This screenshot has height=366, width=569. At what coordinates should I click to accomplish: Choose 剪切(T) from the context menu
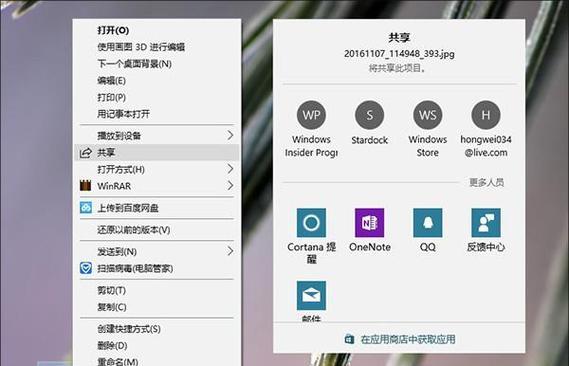pyautogui.click(x=111, y=290)
